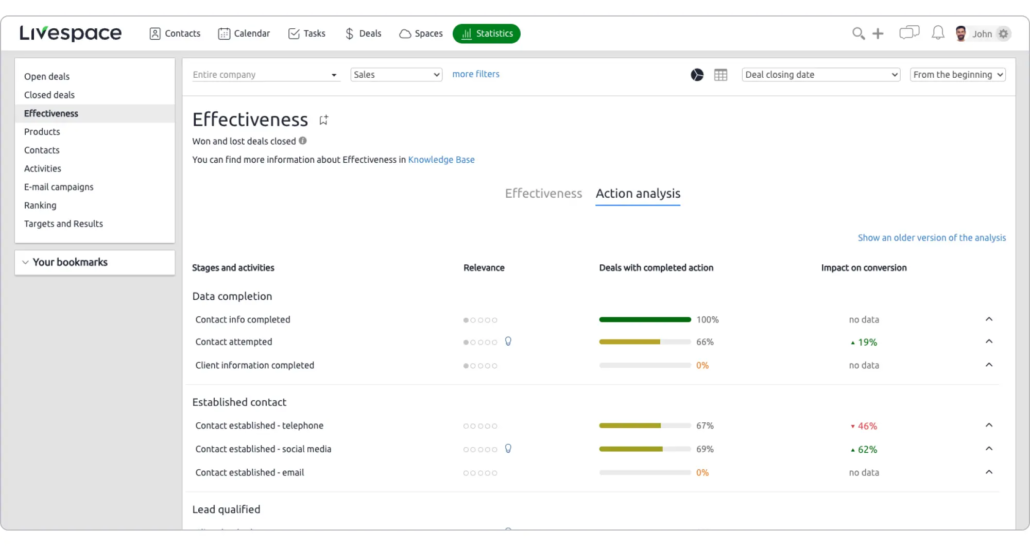Click lightbulb hint for Contact attempted
The height and width of the screenshot is (546, 1030).
coord(508,342)
